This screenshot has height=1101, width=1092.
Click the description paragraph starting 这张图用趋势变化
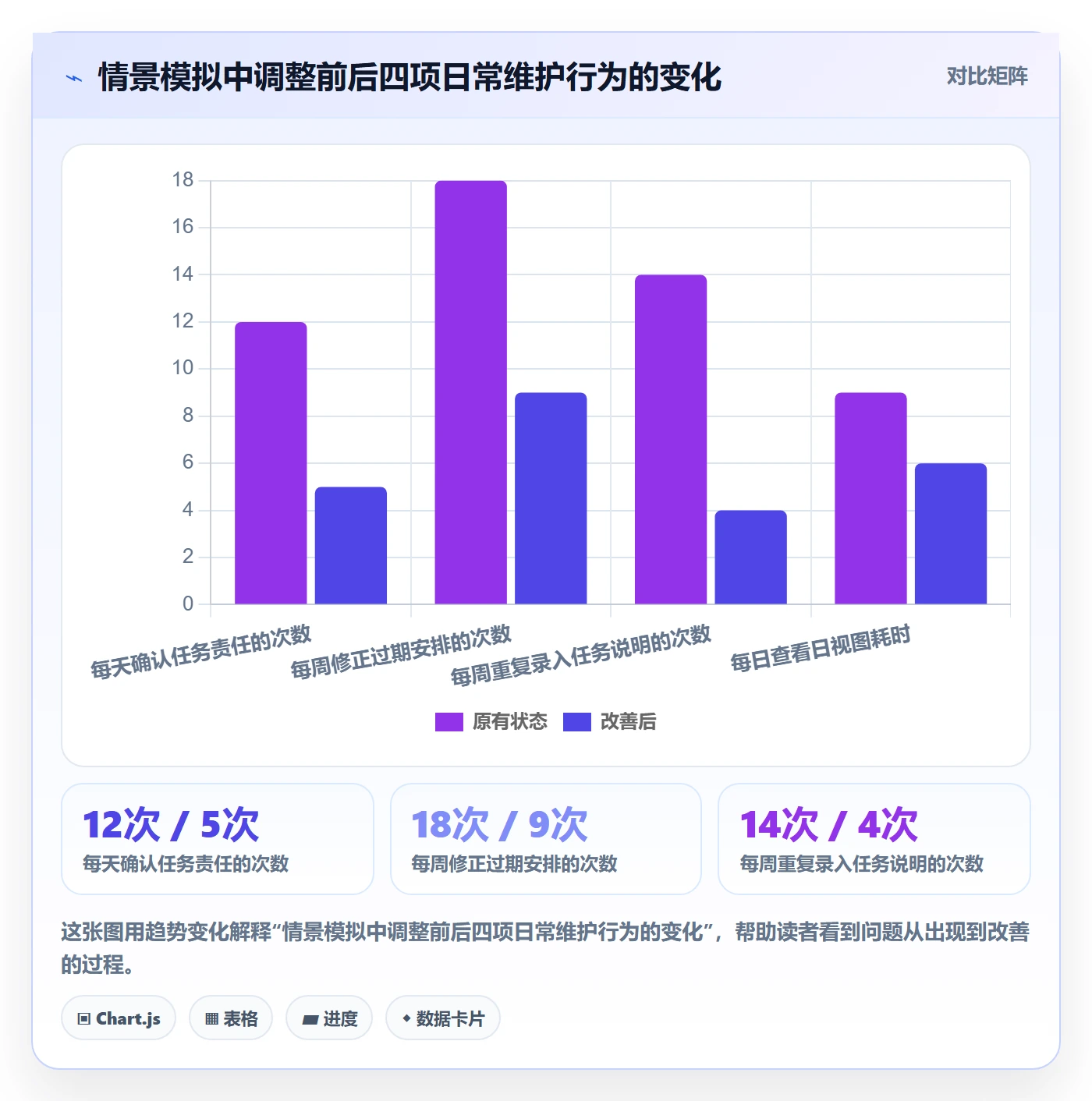click(546, 947)
